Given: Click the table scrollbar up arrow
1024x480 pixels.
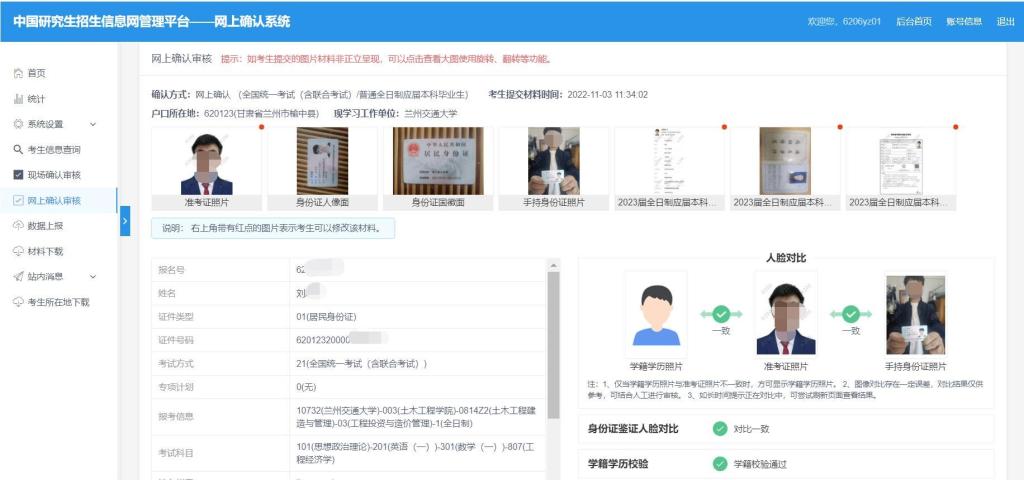Looking at the screenshot, I should [553, 265].
